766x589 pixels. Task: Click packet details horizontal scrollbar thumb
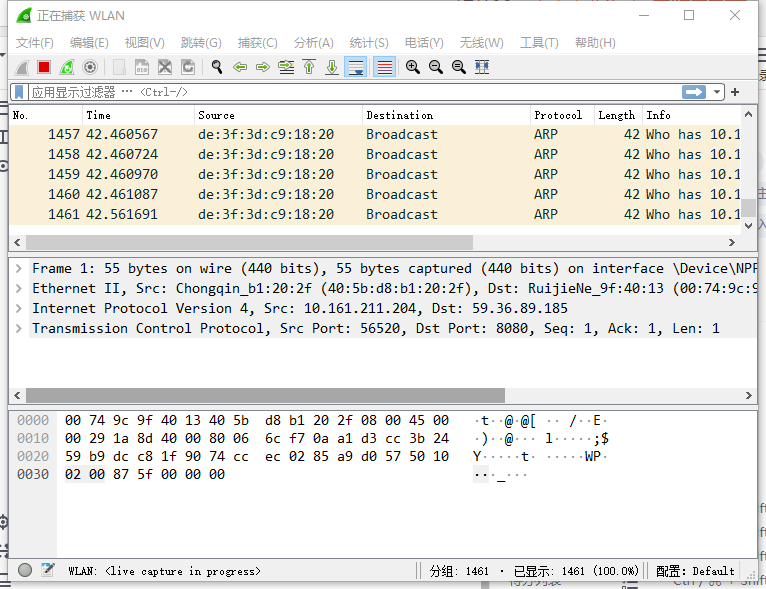[x=265, y=395]
